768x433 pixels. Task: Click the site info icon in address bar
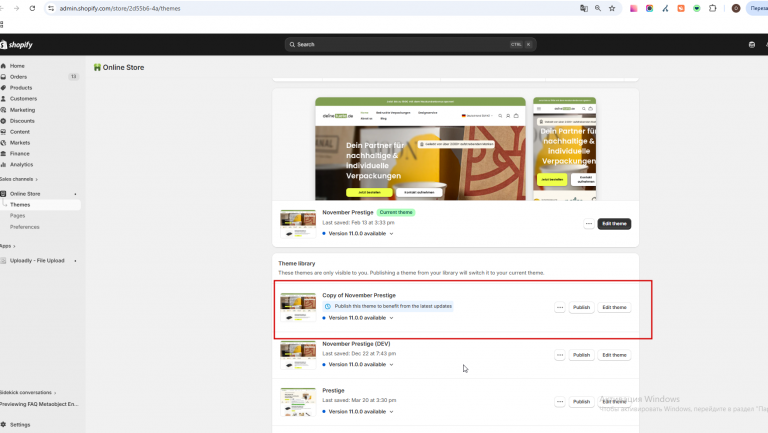pos(51,8)
